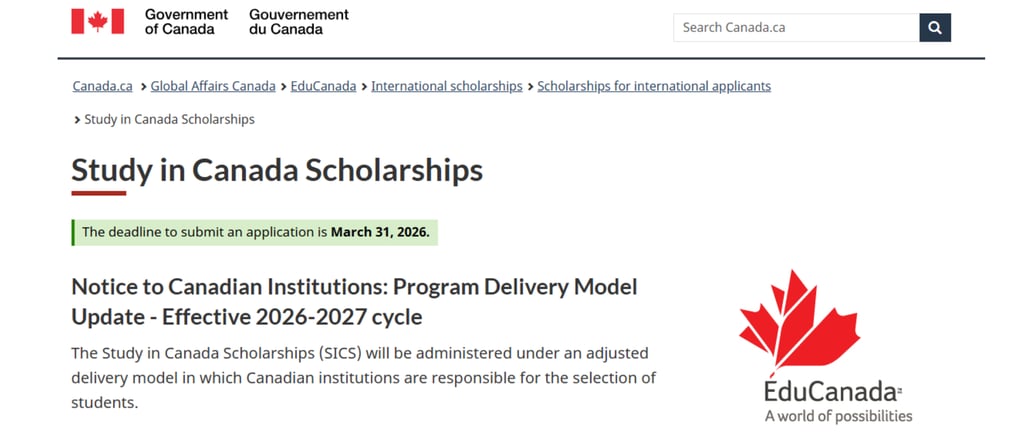
Task: Go to Global Affairs Canada breadcrumb
Action: pos(213,86)
